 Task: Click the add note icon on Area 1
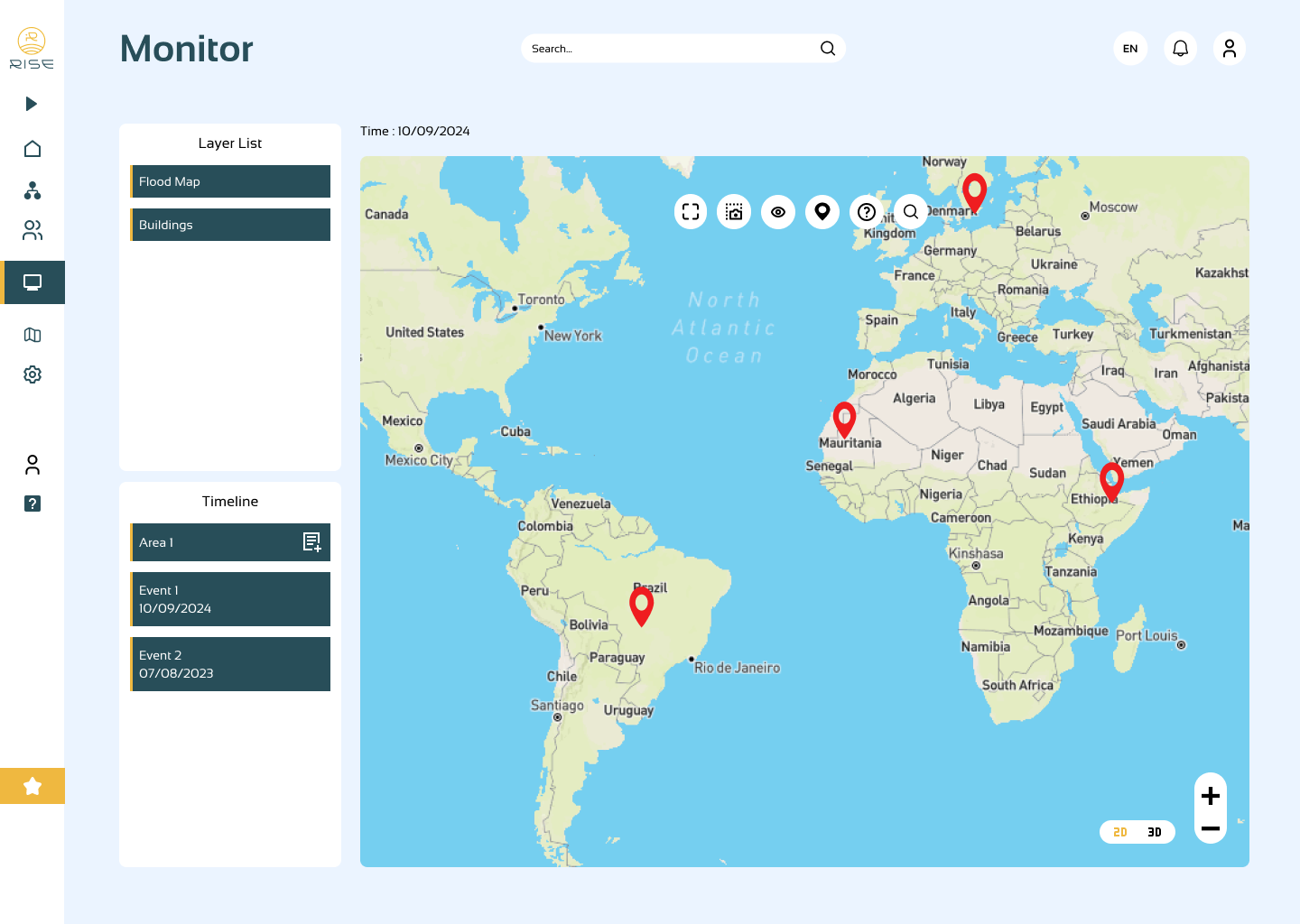pos(311,542)
